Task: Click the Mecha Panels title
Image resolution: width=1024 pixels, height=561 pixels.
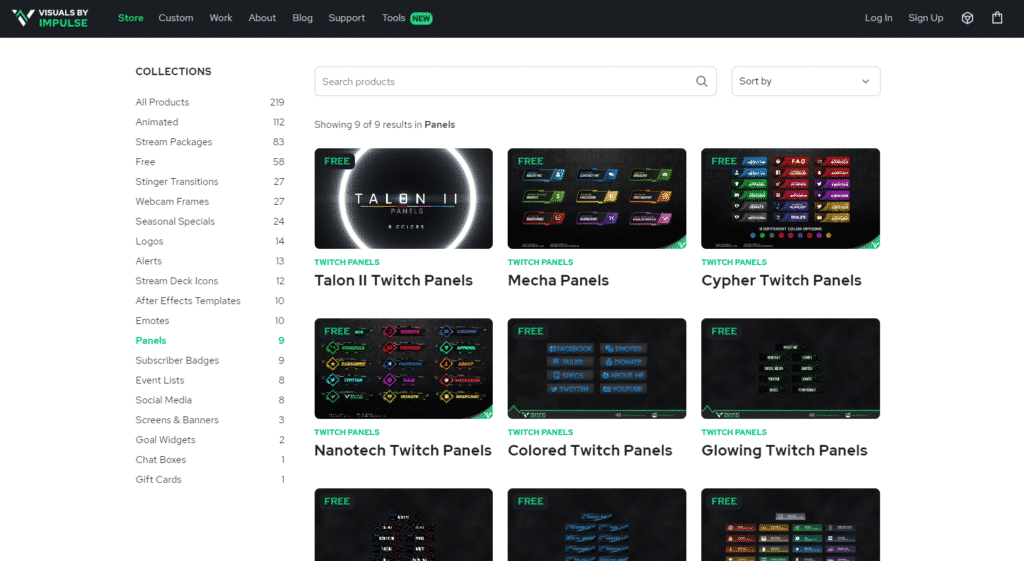Action: point(558,280)
